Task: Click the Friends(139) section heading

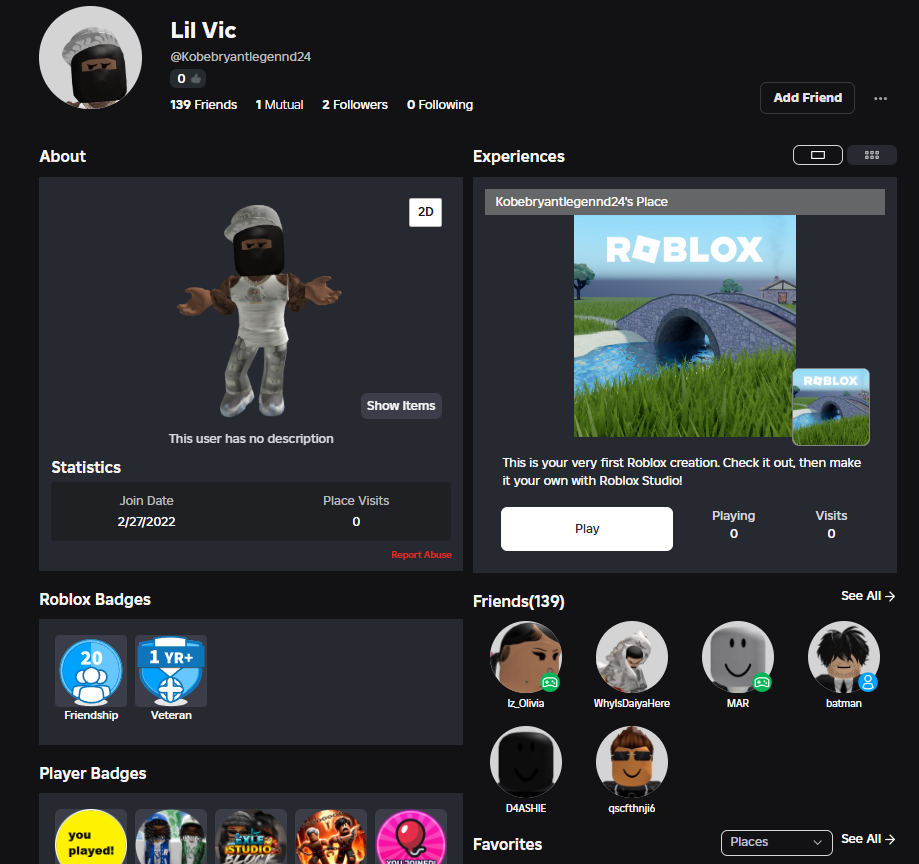Action: pos(519,601)
